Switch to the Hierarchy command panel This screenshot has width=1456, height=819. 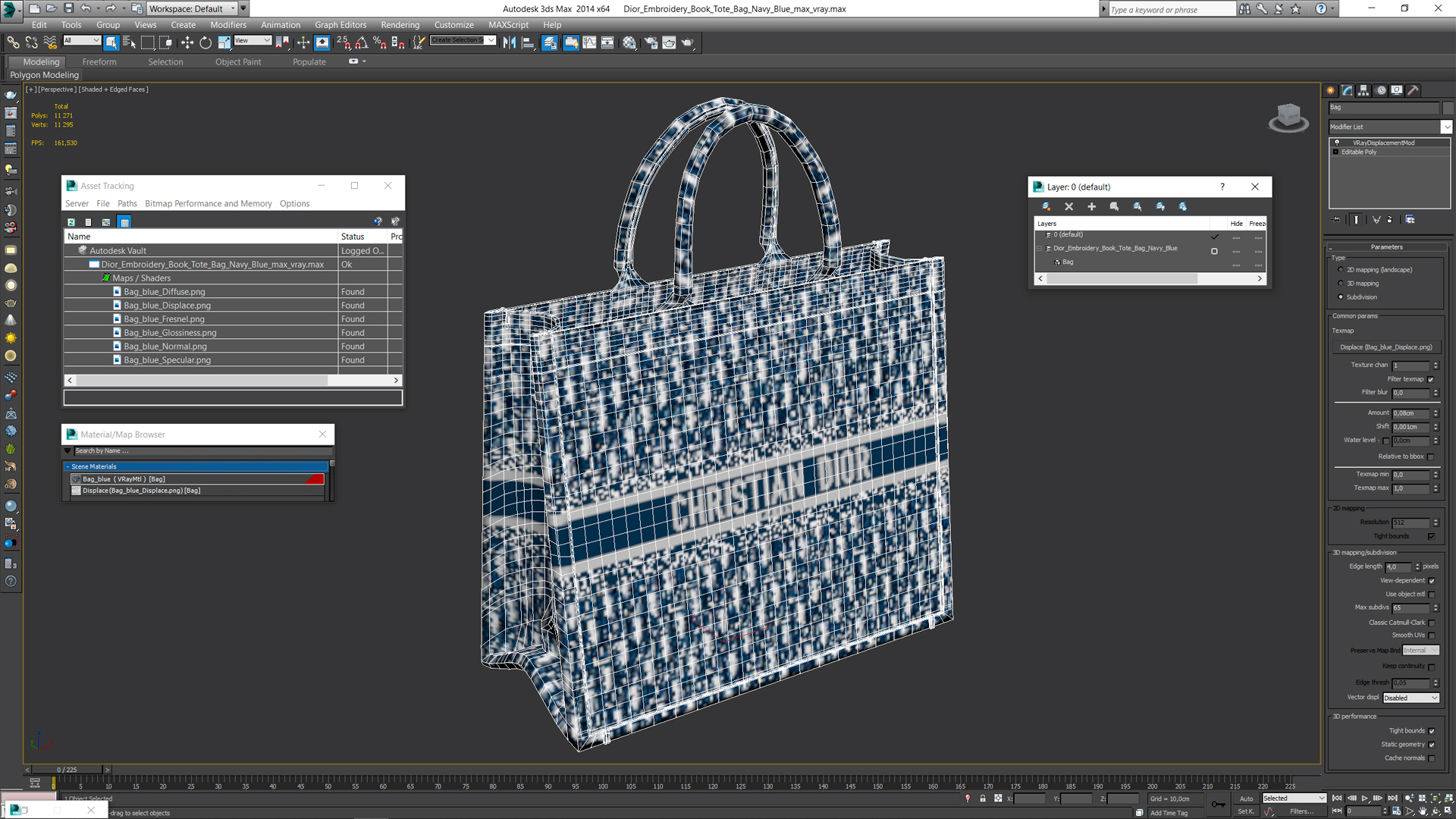coord(1363,90)
